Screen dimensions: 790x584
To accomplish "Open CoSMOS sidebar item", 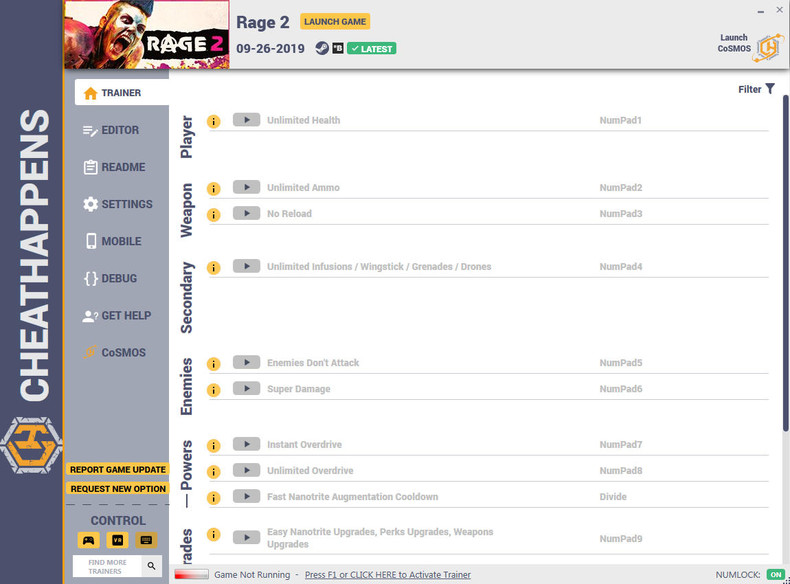I will (115, 353).
